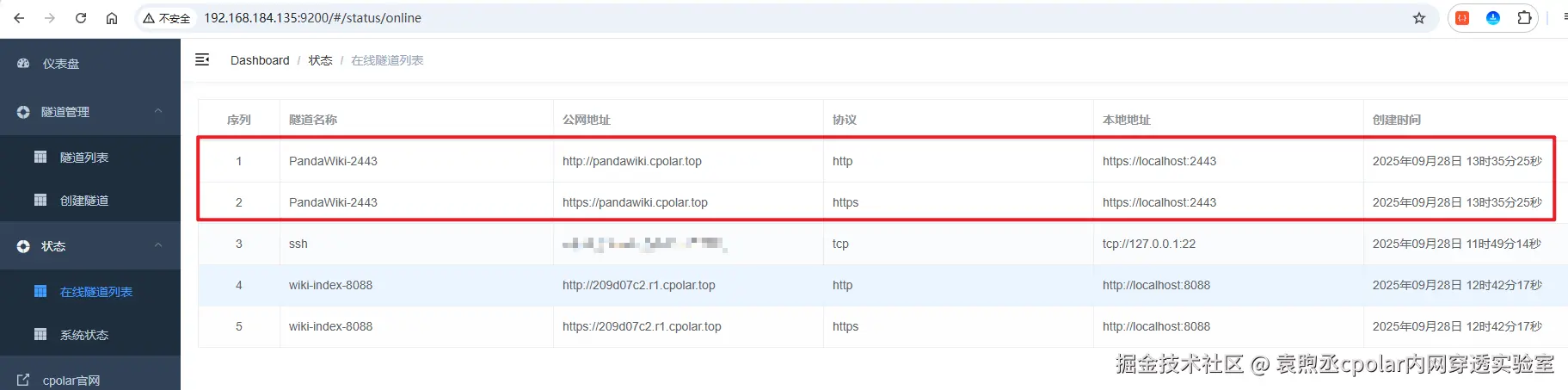Viewport: 1568px width, 390px height.
Task: Click PandaWiki-2443 name in row 1
Action: (333, 161)
